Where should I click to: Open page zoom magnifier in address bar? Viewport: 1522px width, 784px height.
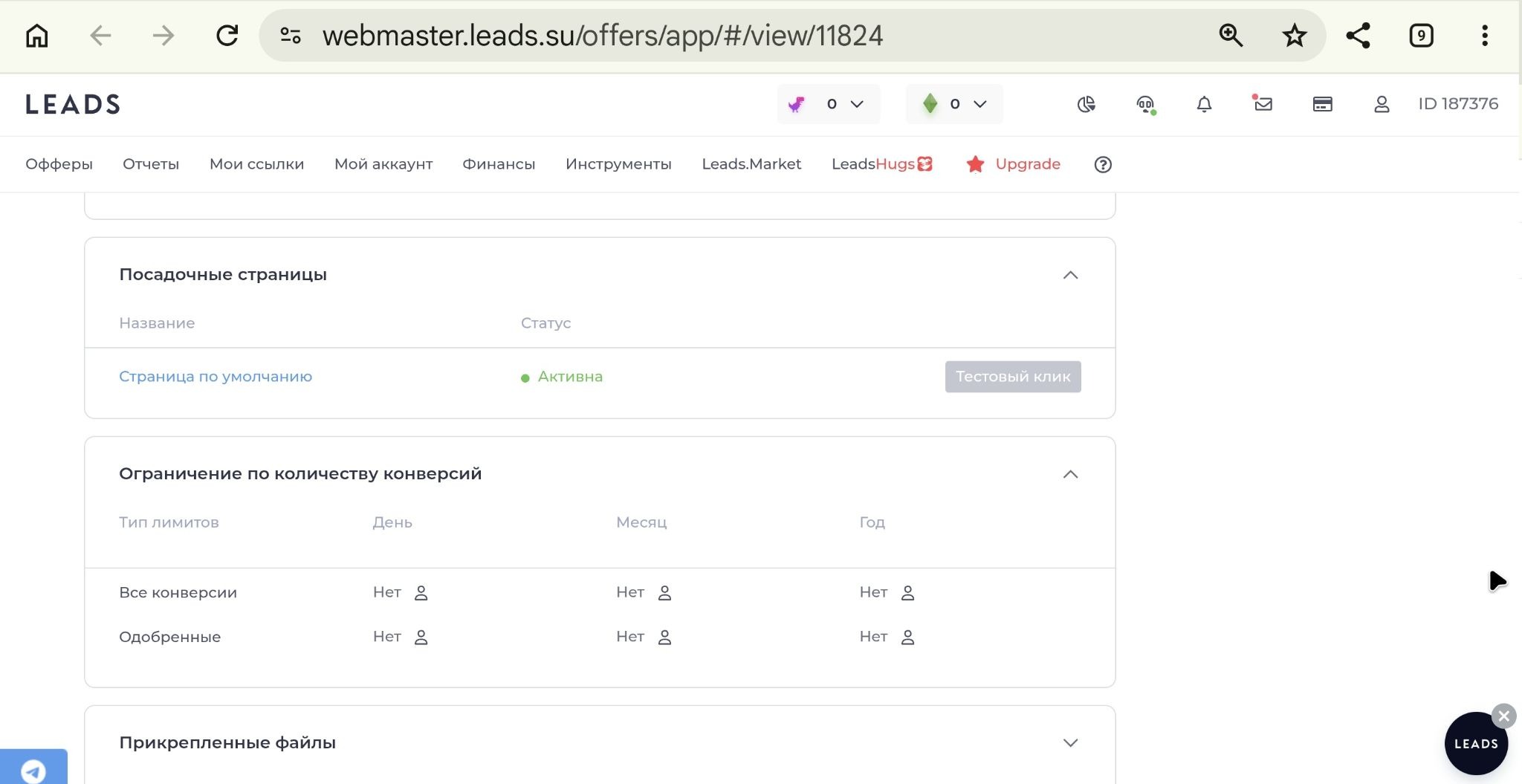point(1231,36)
